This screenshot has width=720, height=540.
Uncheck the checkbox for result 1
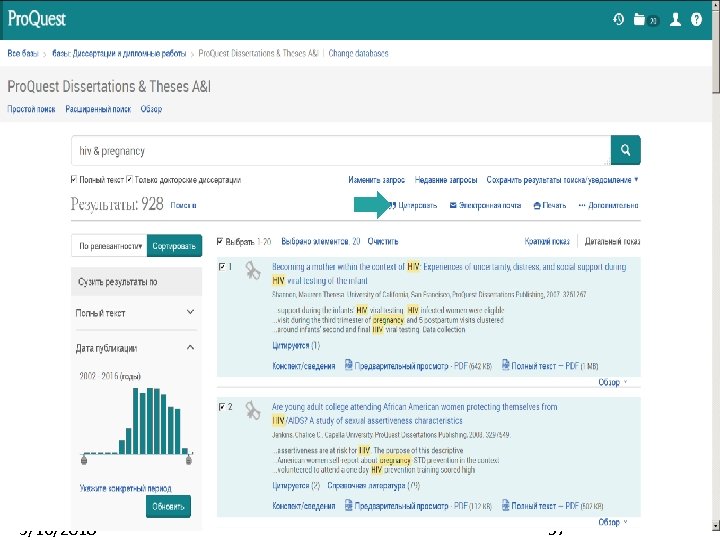(x=222, y=267)
